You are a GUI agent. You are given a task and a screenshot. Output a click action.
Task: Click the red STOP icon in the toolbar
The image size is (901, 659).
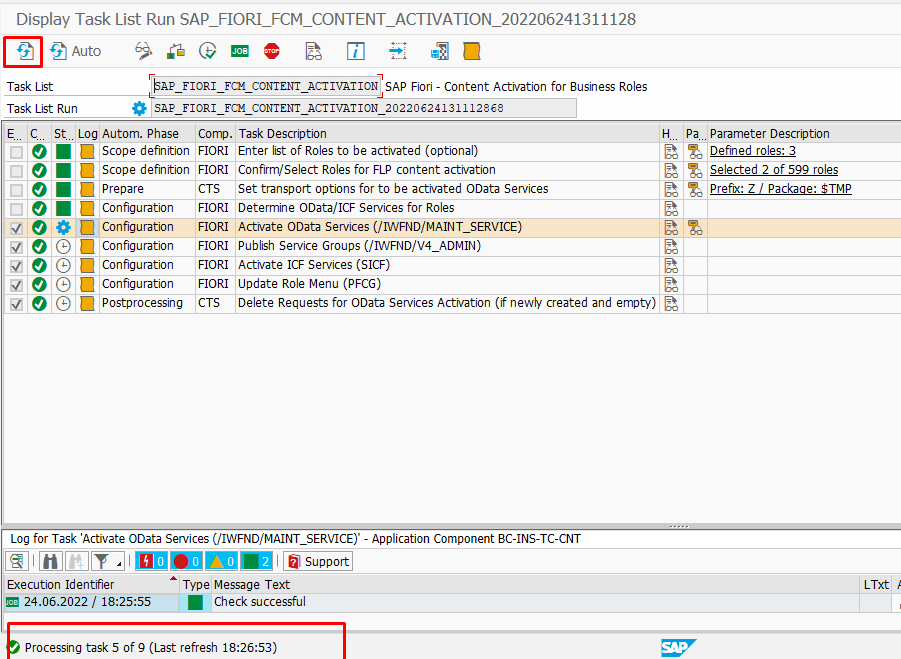pyautogui.click(x=272, y=52)
